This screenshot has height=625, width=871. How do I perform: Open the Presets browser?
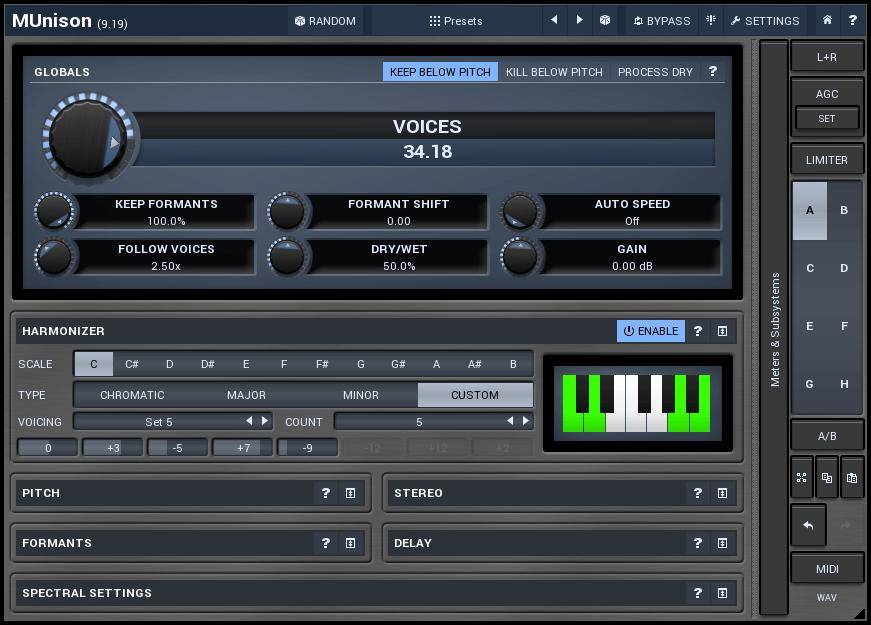pos(455,21)
